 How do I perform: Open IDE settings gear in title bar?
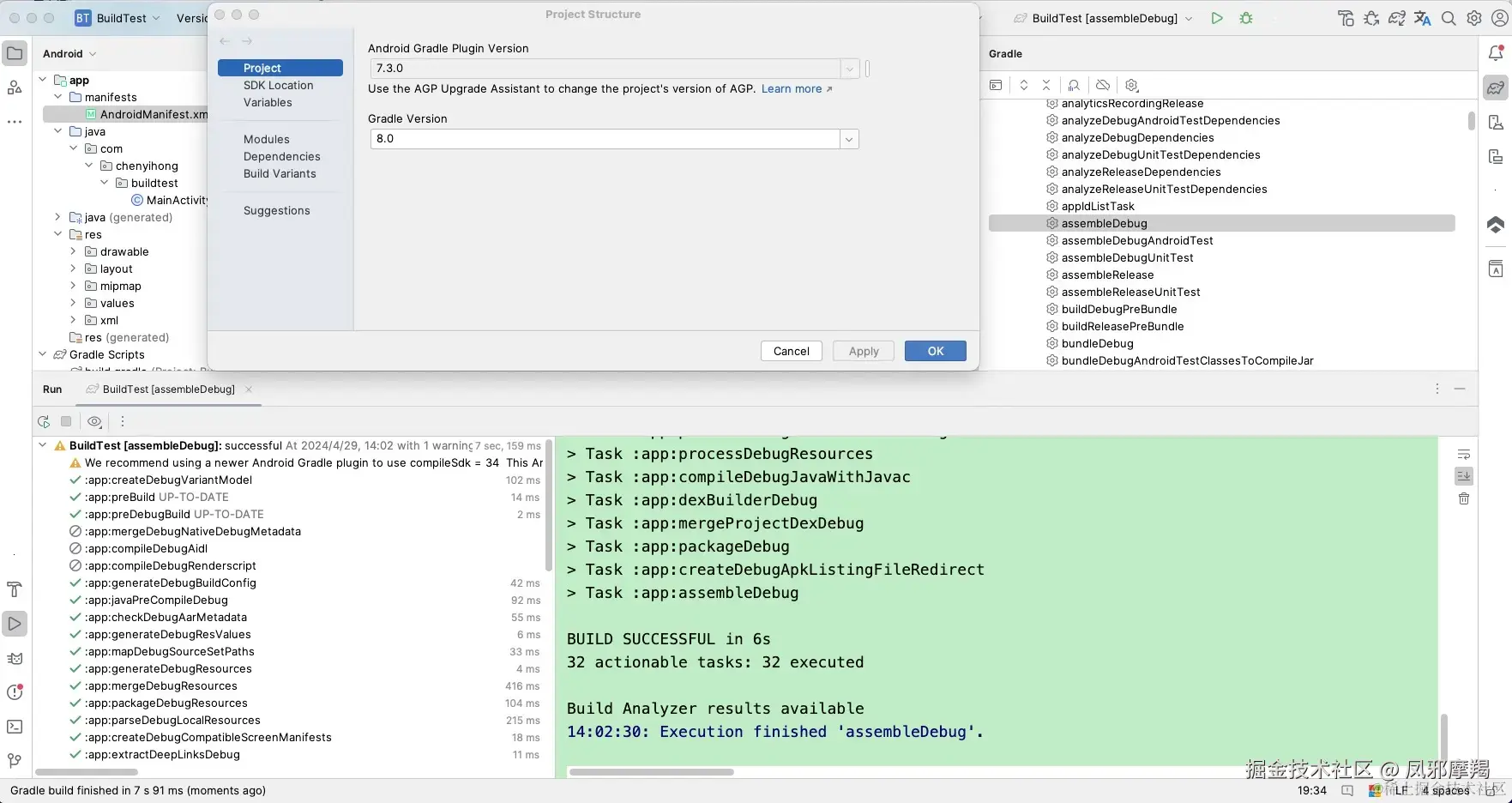[1474, 18]
